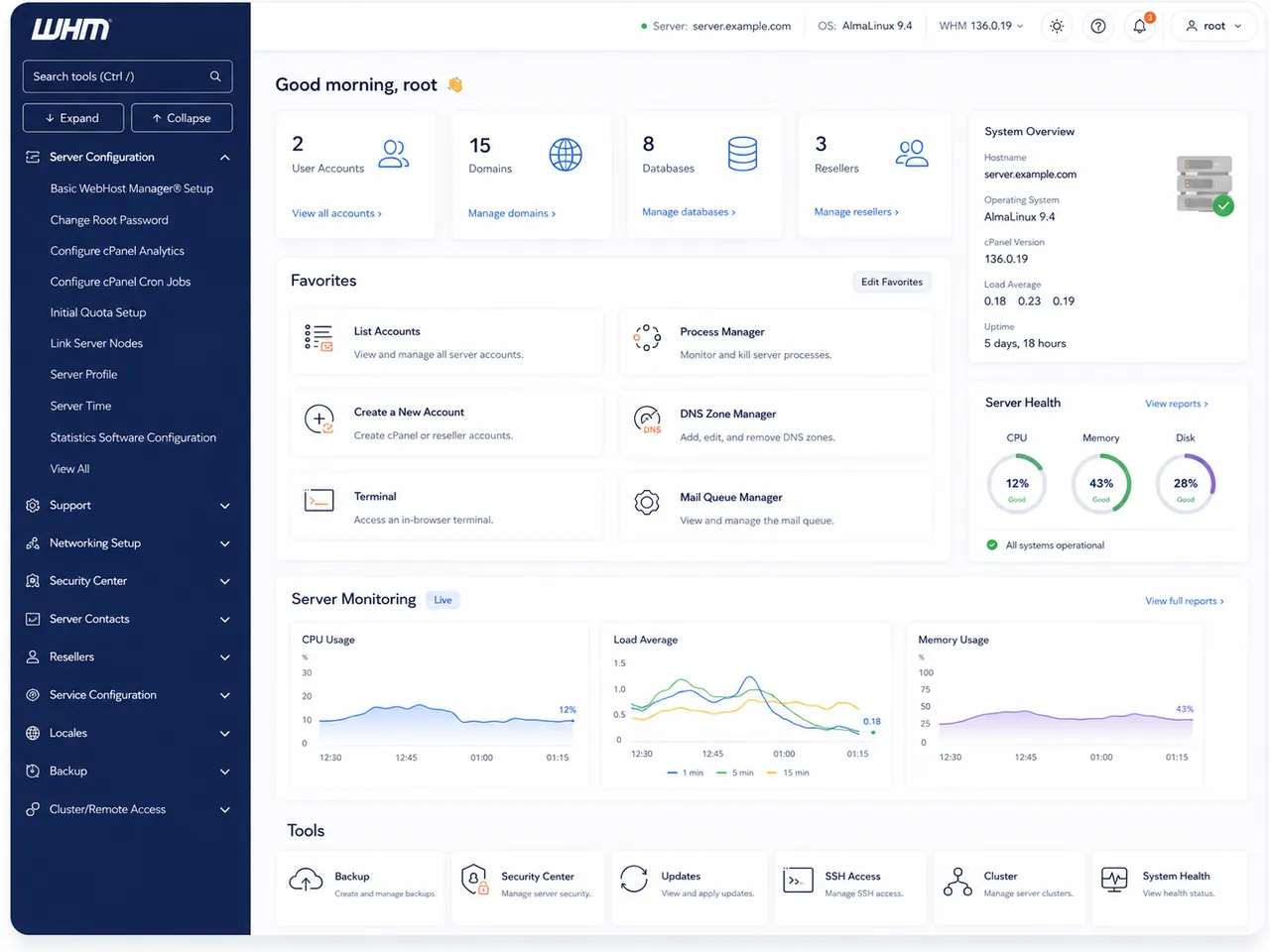
Task: Click the System Health monitor icon
Action: point(1115,880)
